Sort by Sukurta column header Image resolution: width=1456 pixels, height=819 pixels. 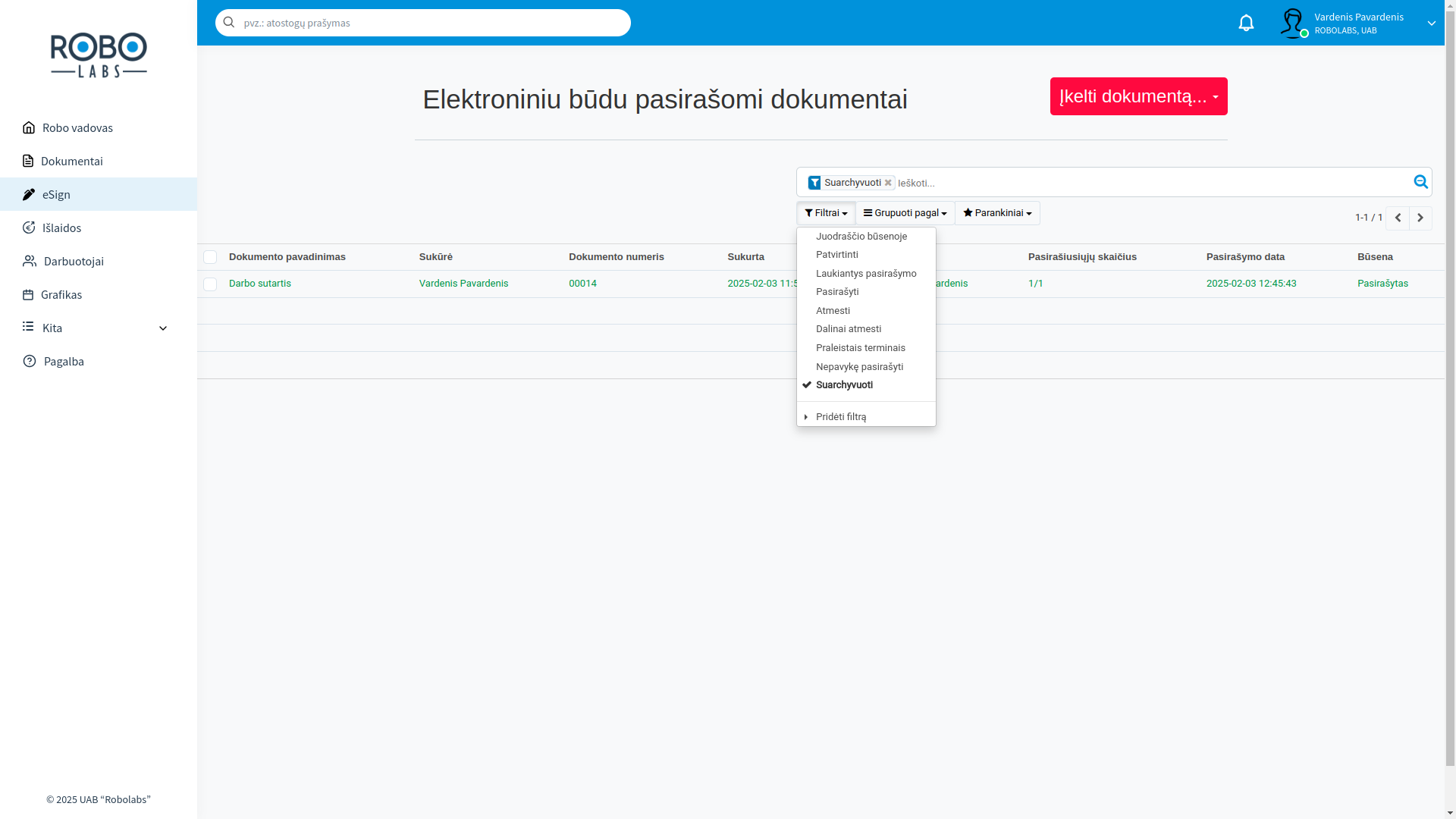pyautogui.click(x=746, y=257)
